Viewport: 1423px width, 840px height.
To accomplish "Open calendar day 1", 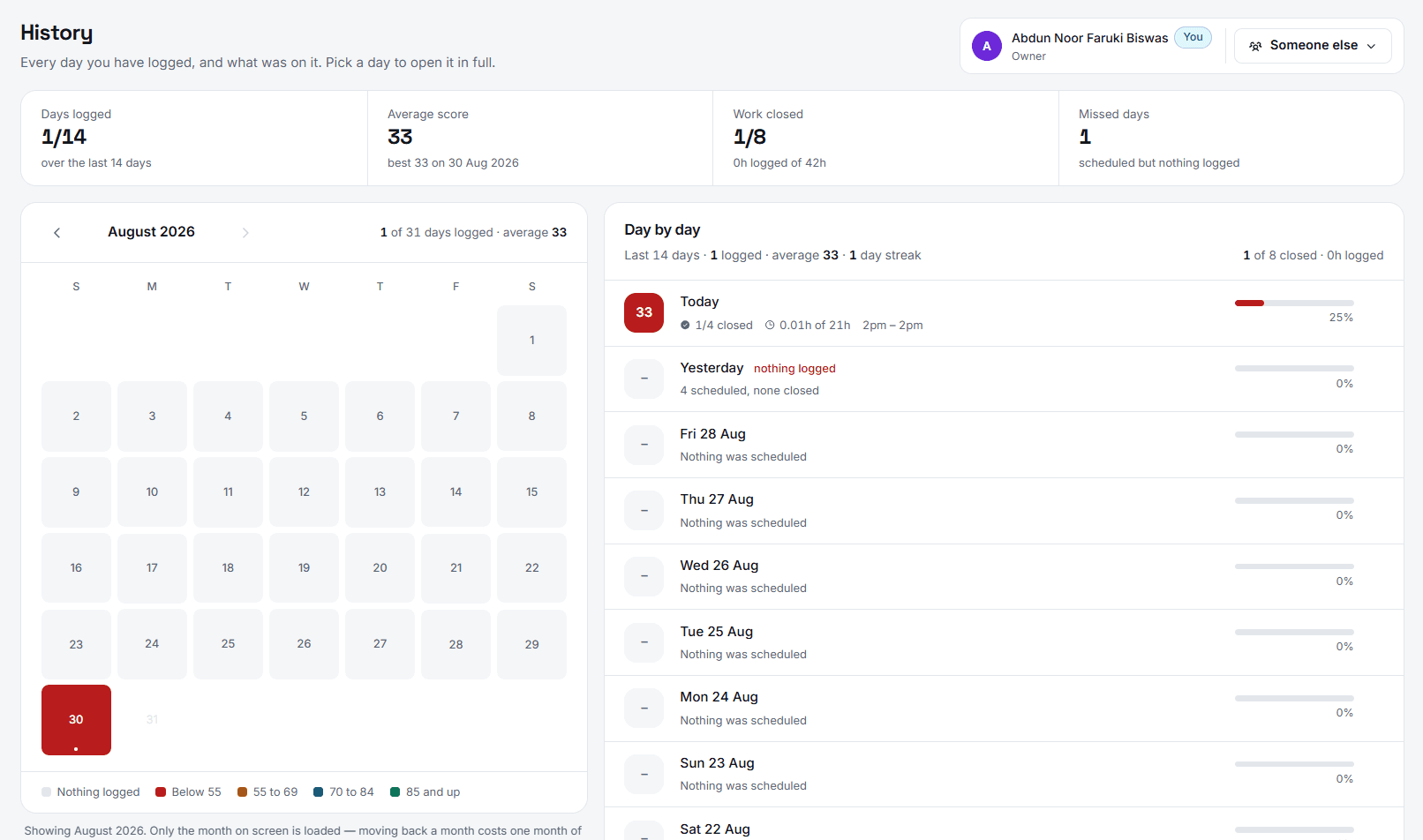I will coord(531,341).
